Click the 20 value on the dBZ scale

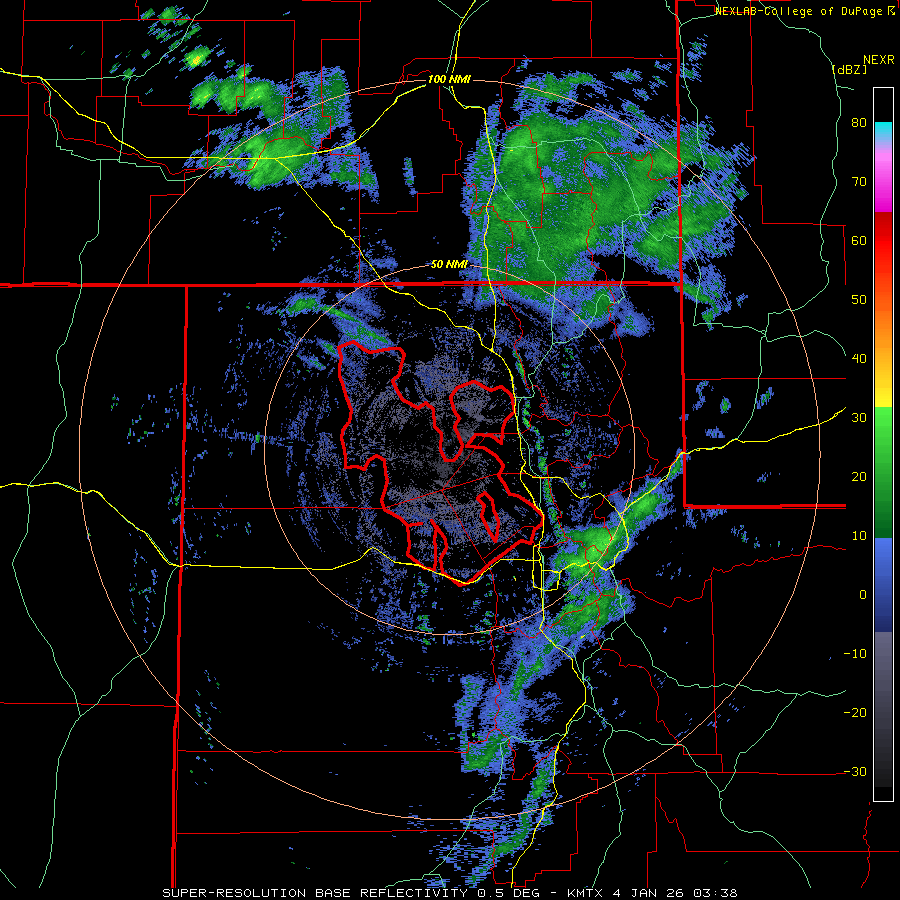click(859, 476)
